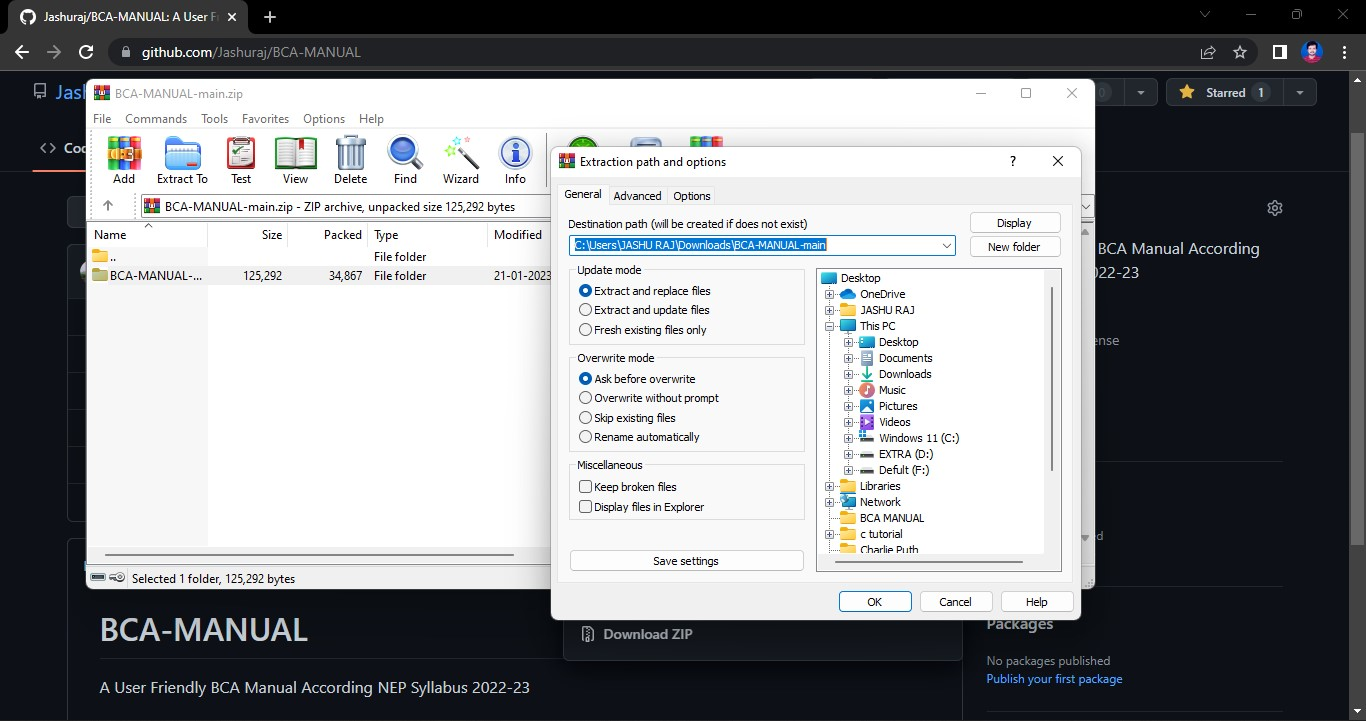Open the File menu in WinRAR

[102, 118]
